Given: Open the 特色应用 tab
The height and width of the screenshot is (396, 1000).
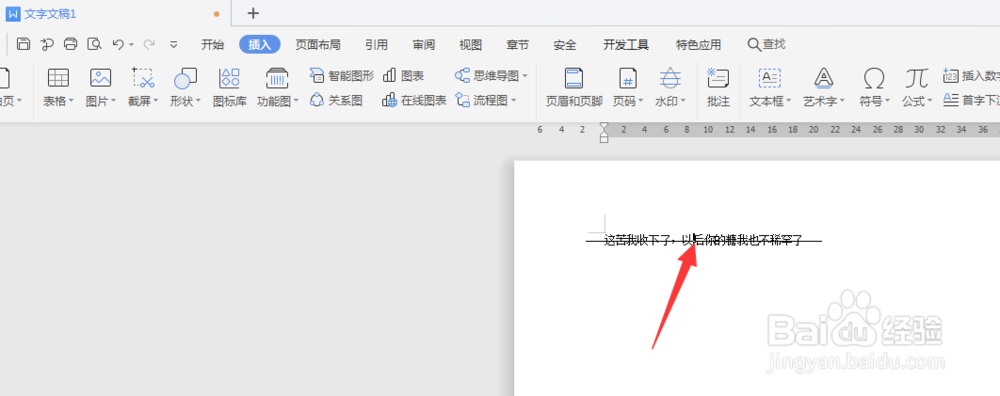Looking at the screenshot, I should coord(698,45).
